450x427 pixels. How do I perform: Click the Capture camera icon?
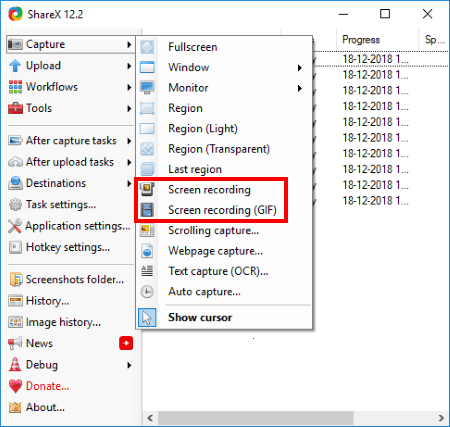click(x=15, y=44)
